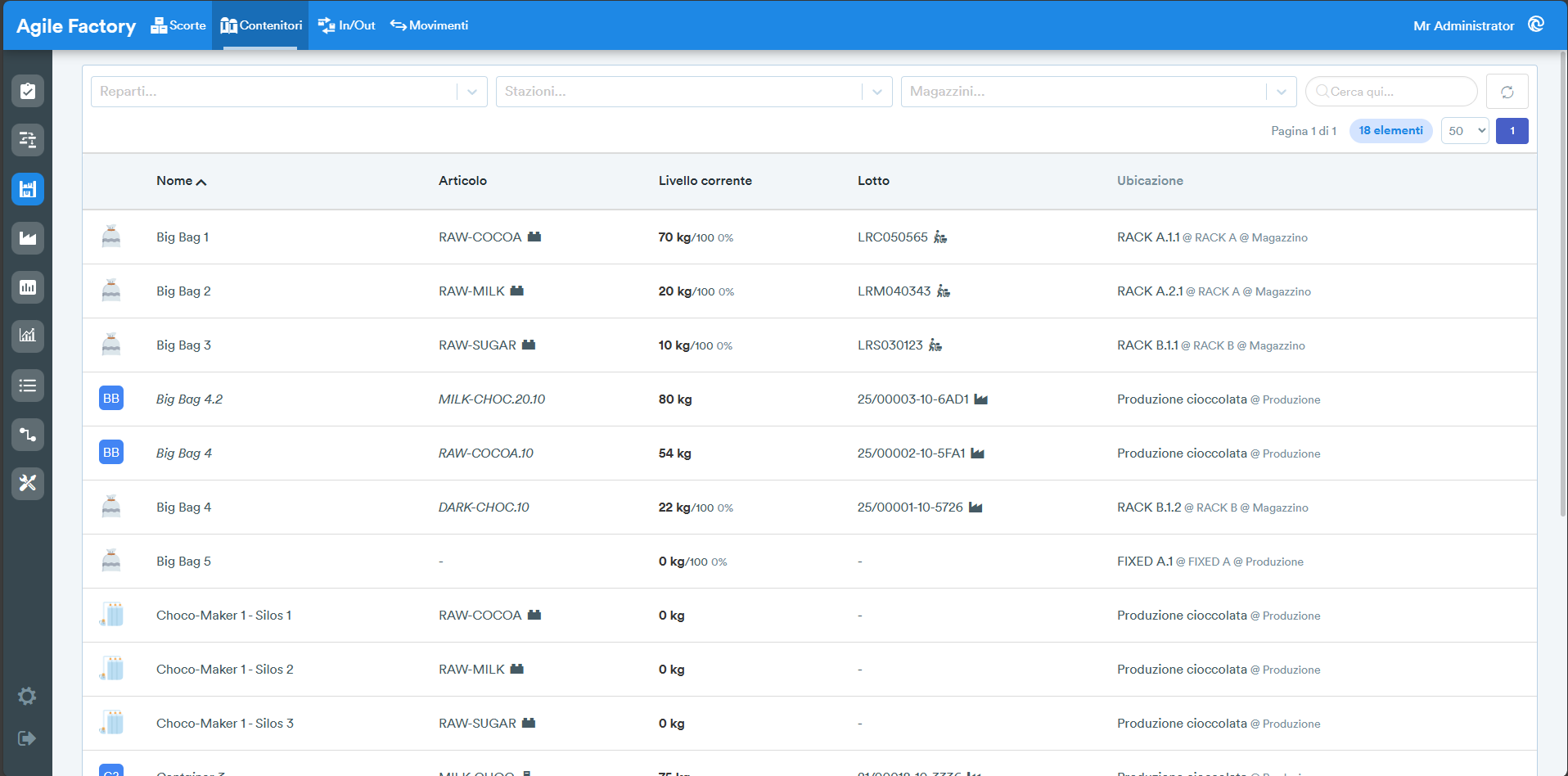
Task: Open the analytics line chart sidebar icon
Action: [28, 336]
